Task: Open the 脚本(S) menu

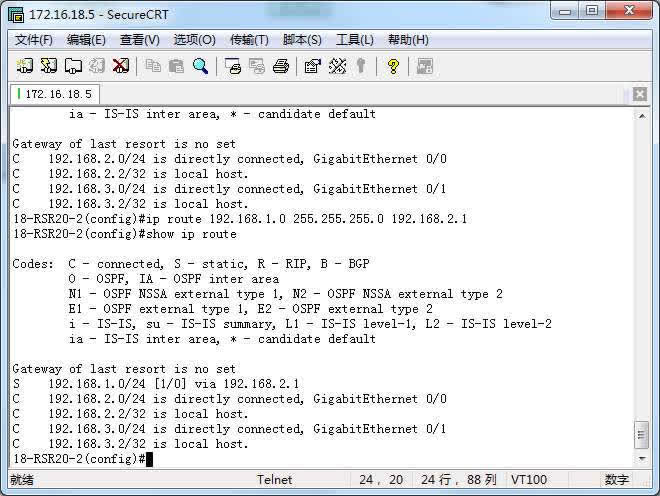Action: click(x=302, y=40)
